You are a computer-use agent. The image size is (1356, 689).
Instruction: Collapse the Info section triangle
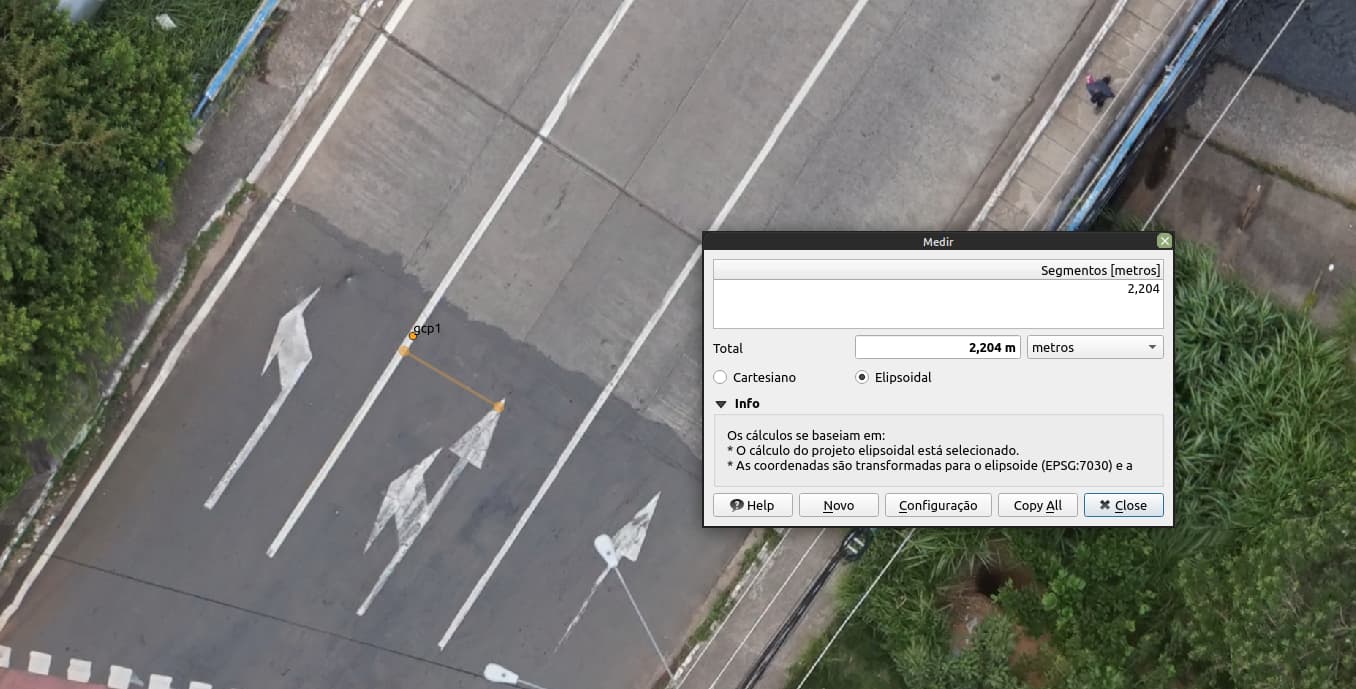pyautogui.click(x=720, y=404)
